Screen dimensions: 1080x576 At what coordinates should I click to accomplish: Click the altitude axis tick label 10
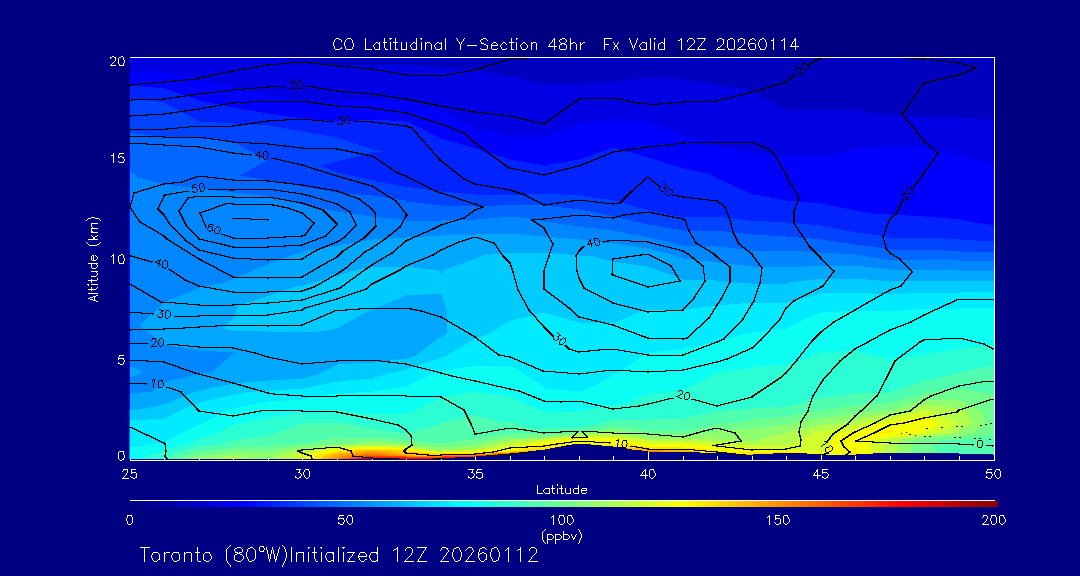117,258
